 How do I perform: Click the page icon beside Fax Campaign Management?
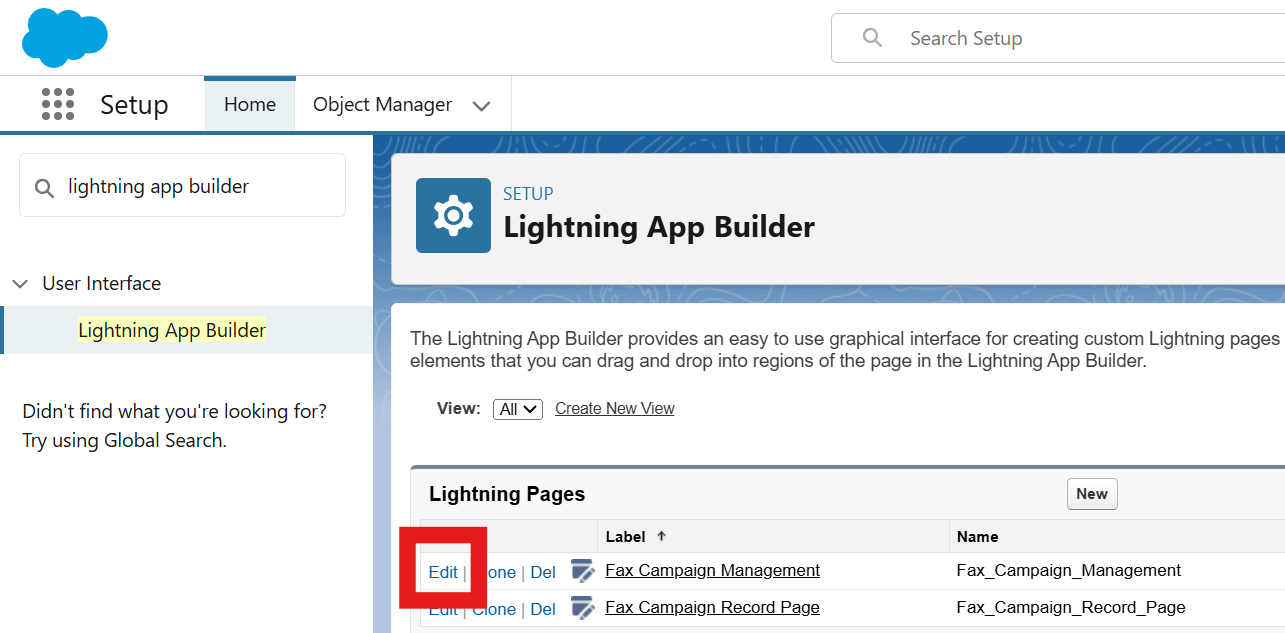click(582, 571)
